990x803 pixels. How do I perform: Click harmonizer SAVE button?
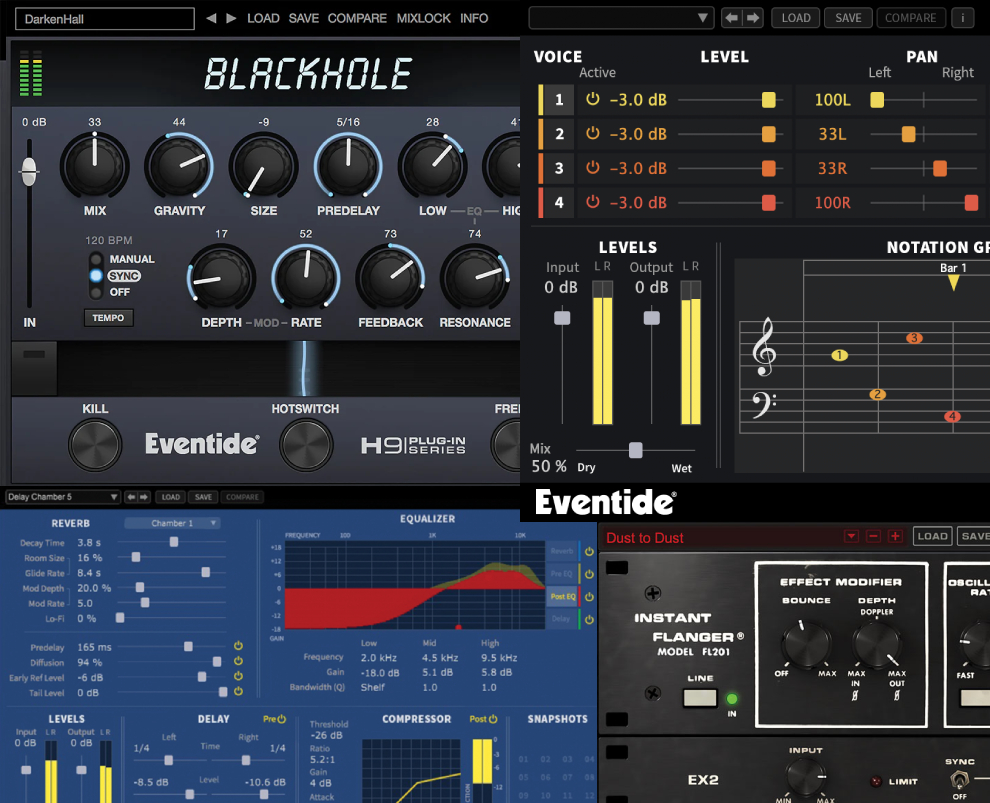848,18
